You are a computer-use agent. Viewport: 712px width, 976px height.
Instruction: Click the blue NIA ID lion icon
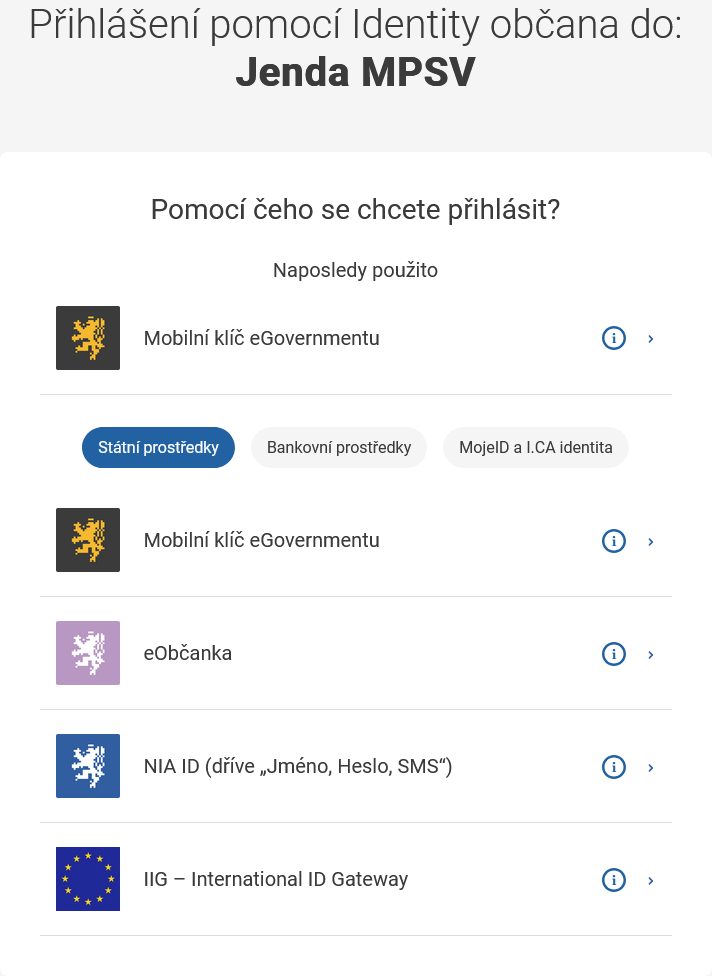[88, 766]
